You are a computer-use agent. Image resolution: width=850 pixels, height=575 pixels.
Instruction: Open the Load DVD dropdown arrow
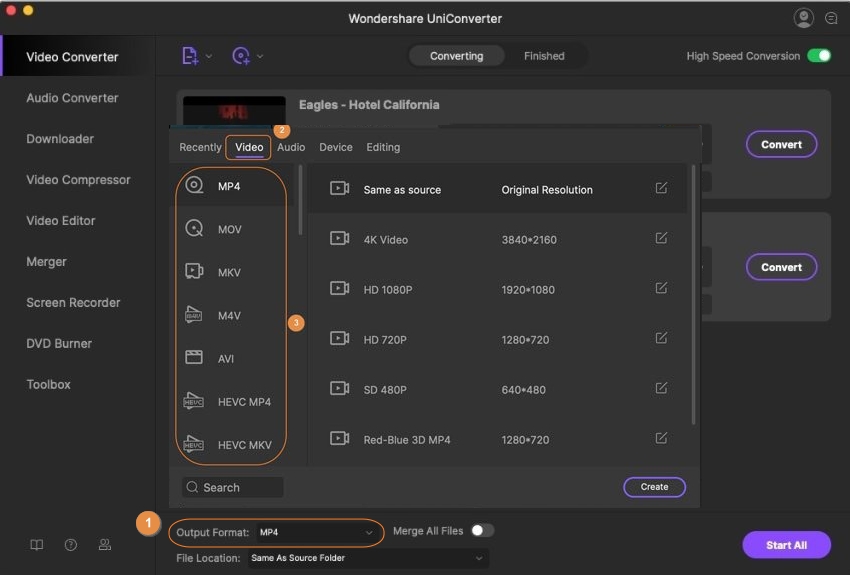click(260, 56)
